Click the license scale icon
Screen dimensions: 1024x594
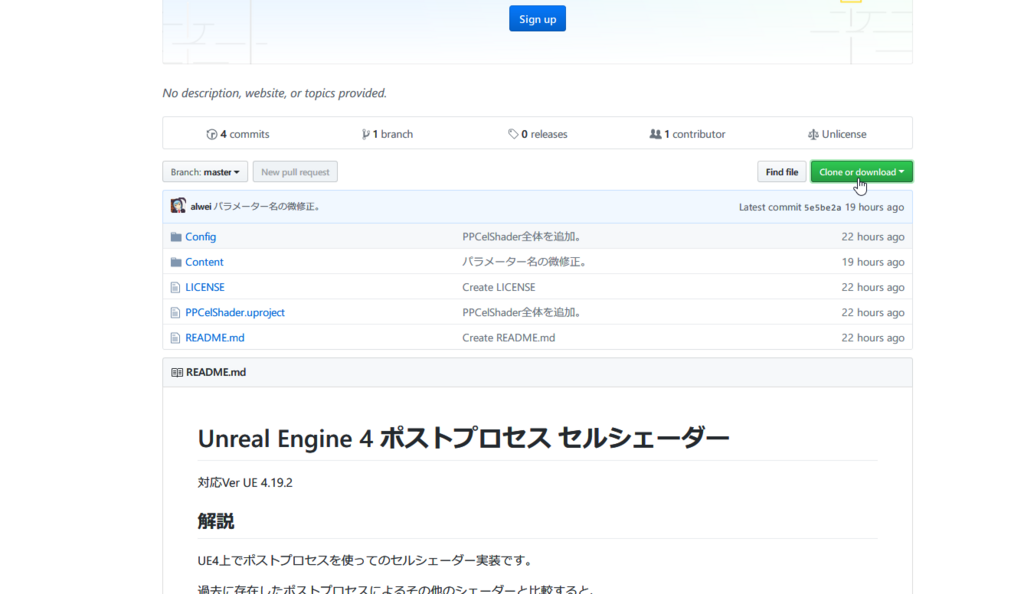(813, 134)
